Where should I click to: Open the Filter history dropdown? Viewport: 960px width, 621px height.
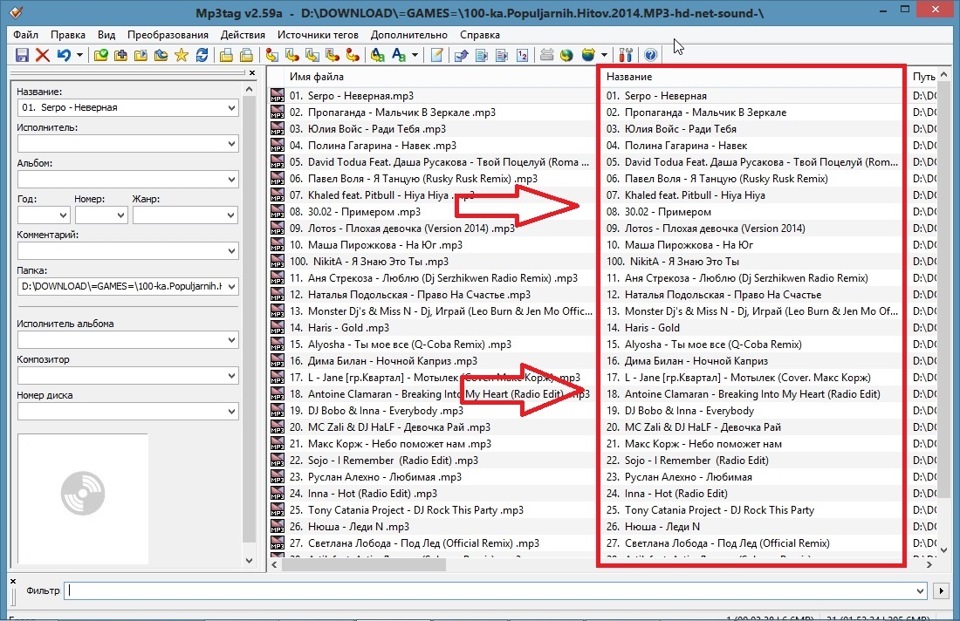point(920,591)
